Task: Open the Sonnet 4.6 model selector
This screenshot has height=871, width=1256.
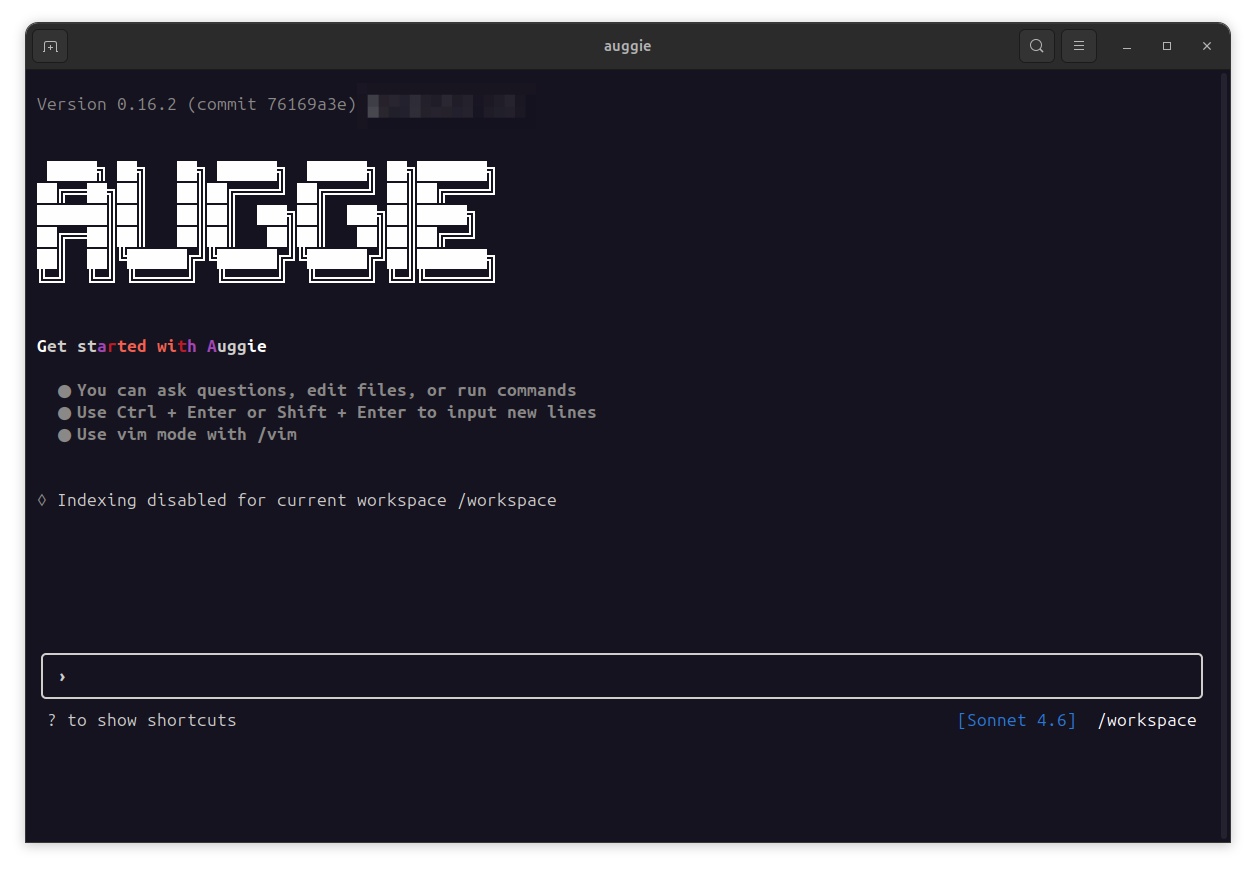Action: (x=1016, y=720)
